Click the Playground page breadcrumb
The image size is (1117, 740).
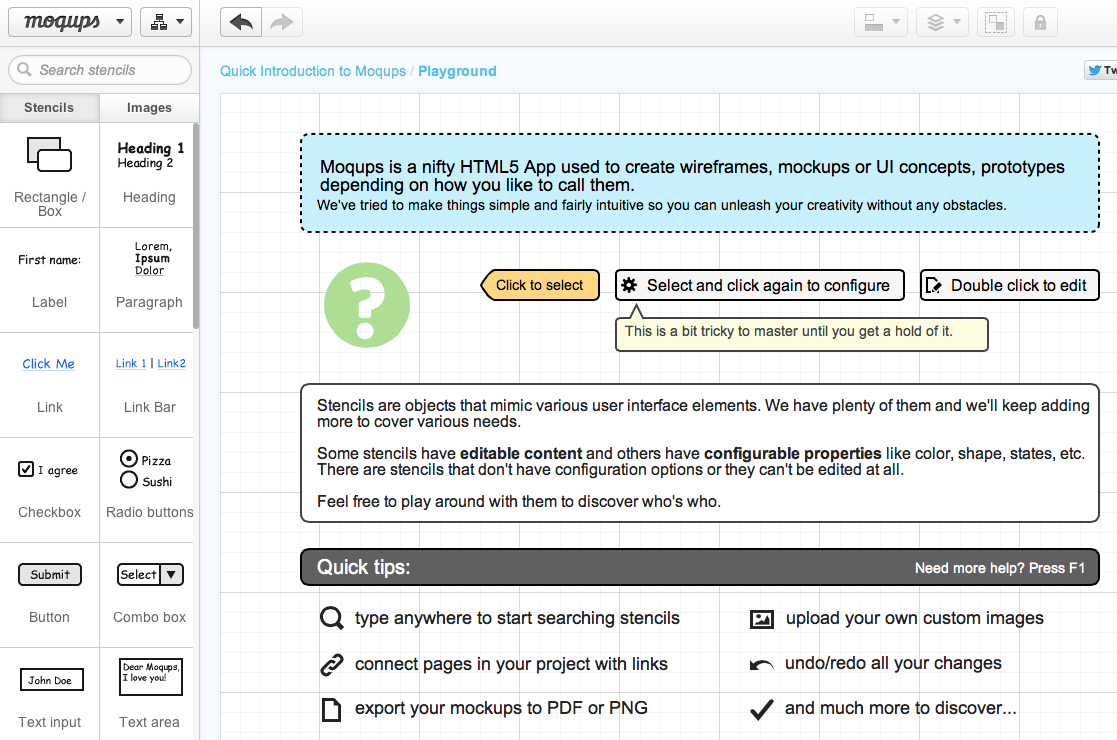click(457, 71)
